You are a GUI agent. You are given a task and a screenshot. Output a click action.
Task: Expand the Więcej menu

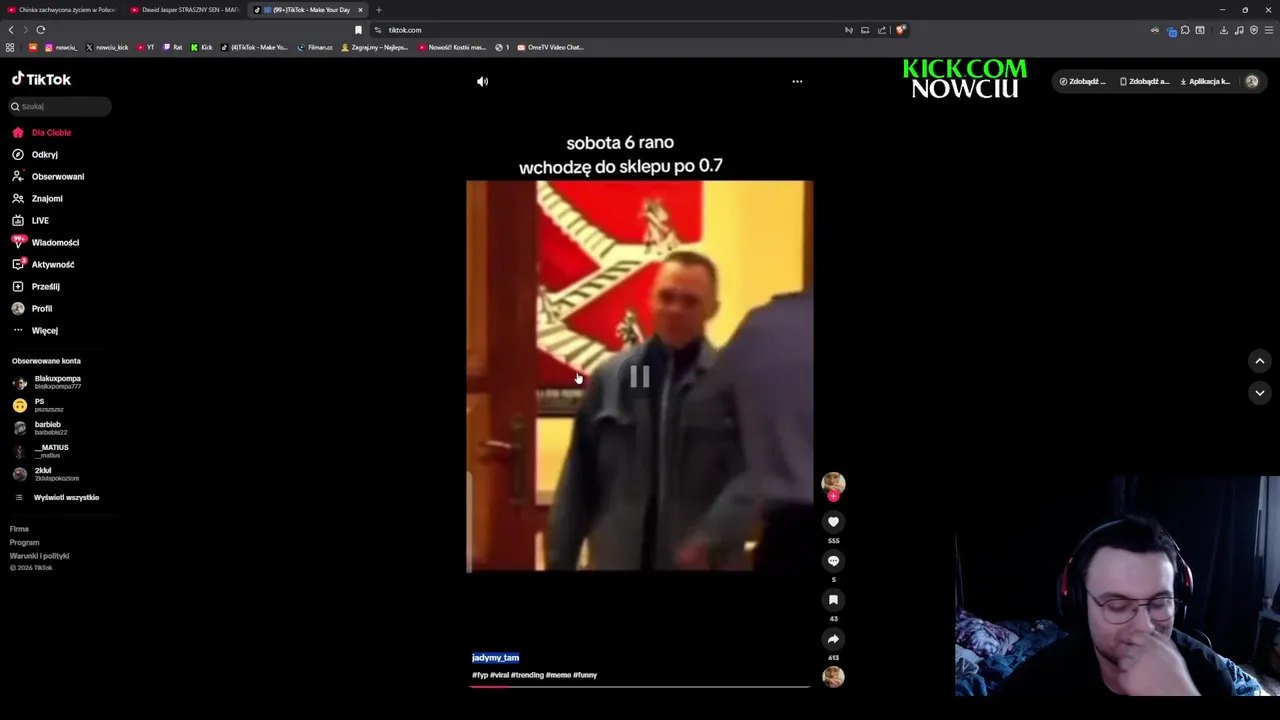[x=36, y=330]
